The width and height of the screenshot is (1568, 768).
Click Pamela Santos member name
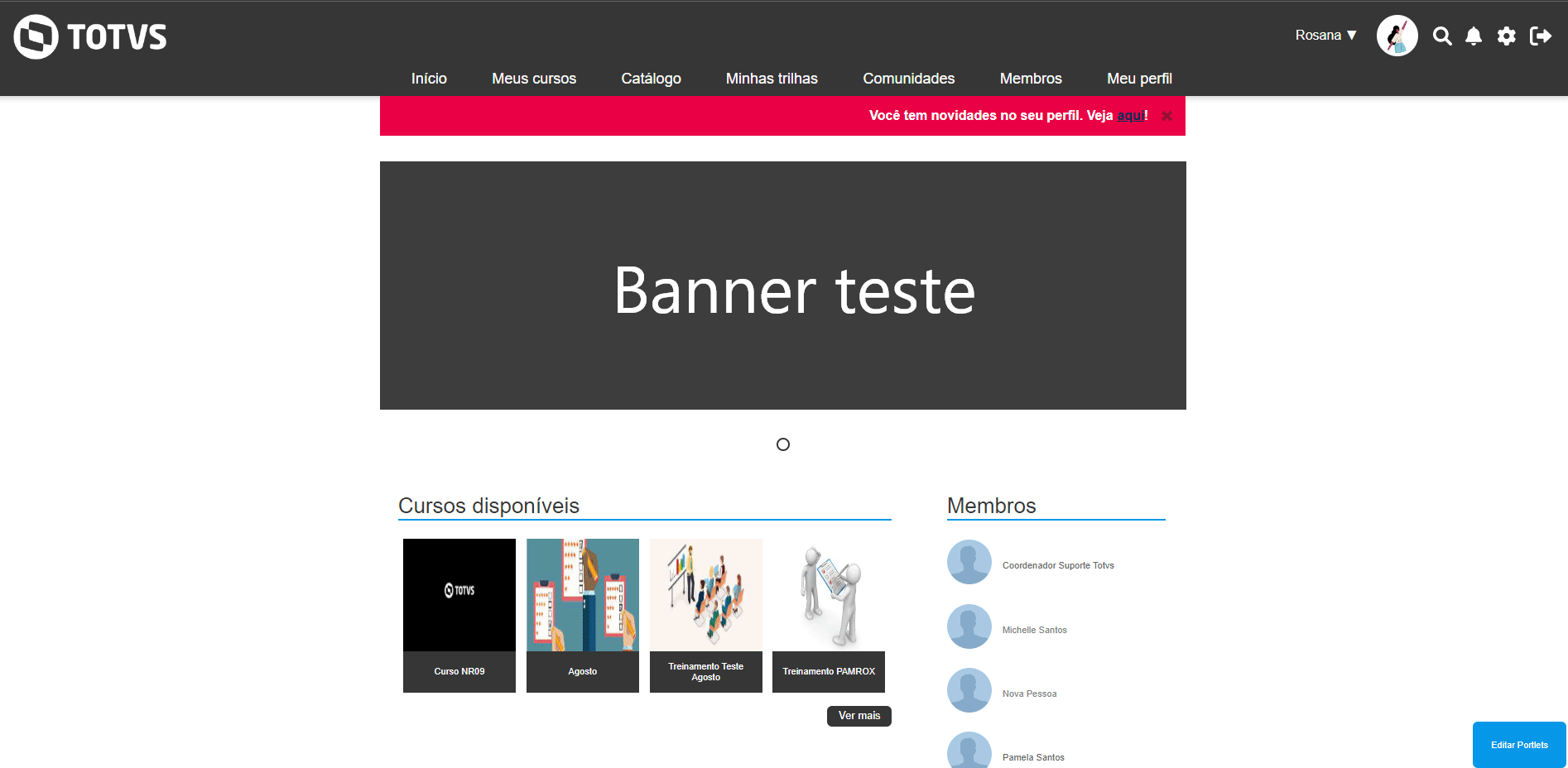click(1033, 758)
